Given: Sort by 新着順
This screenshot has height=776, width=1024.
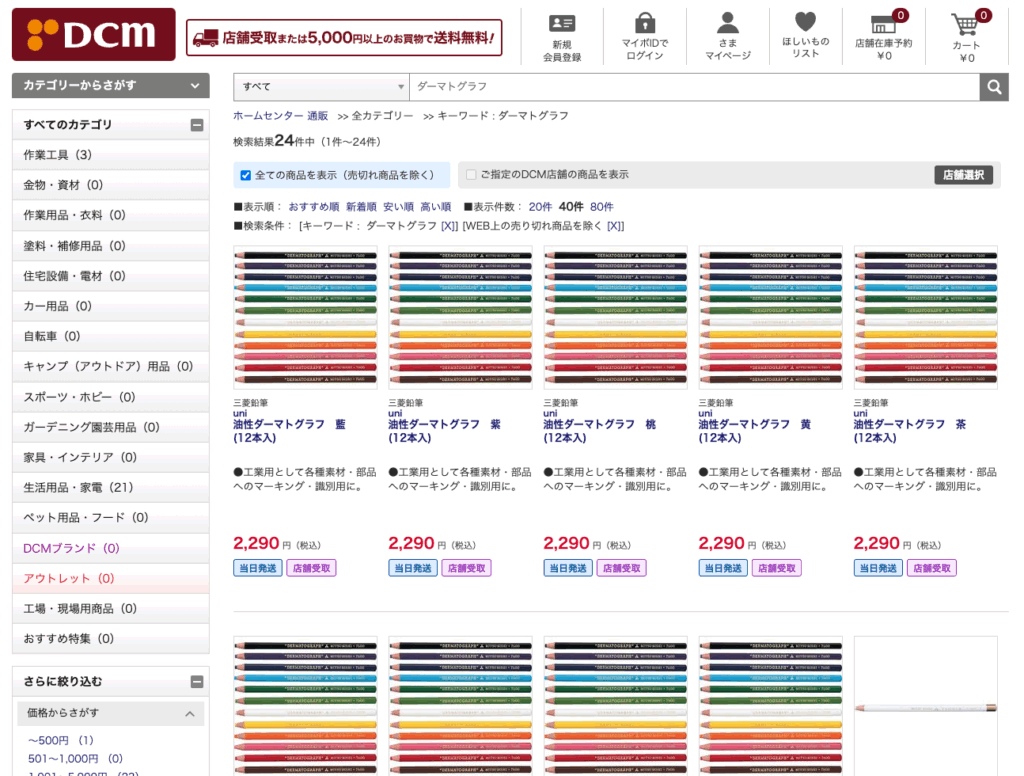Looking at the screenshot, I should coord(361,207).
